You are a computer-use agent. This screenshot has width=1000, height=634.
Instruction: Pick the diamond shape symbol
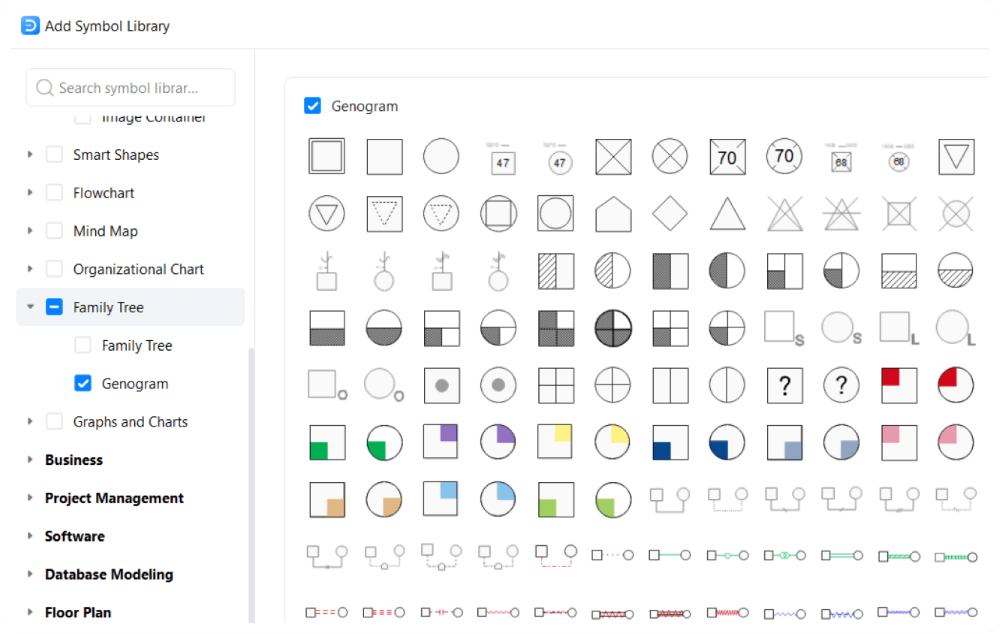tap(670, 214)
